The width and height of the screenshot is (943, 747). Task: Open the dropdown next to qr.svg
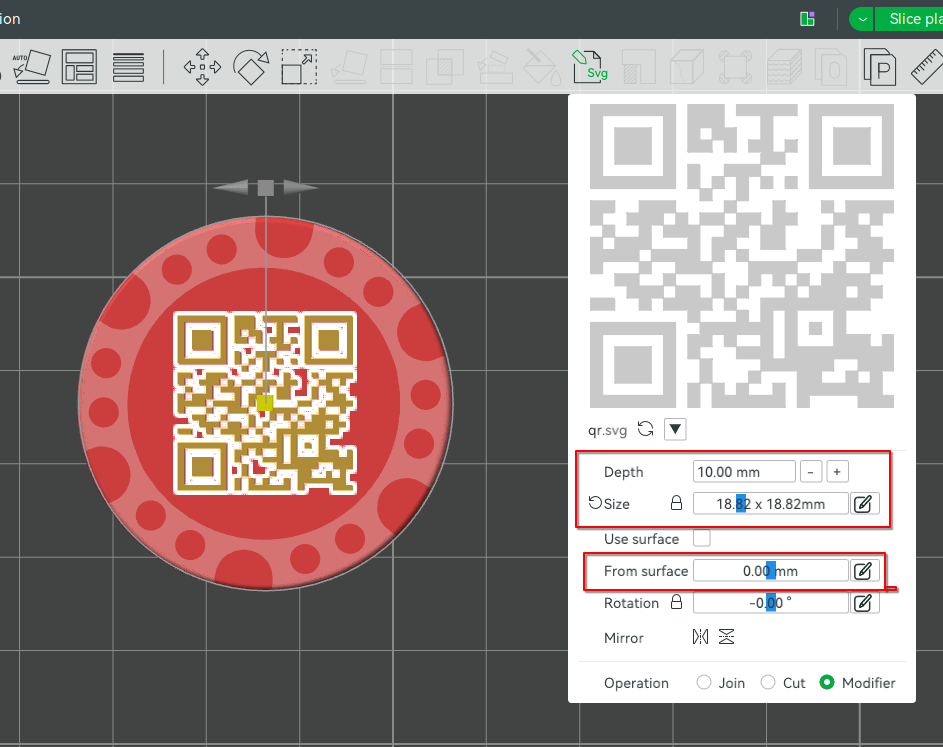676,429
